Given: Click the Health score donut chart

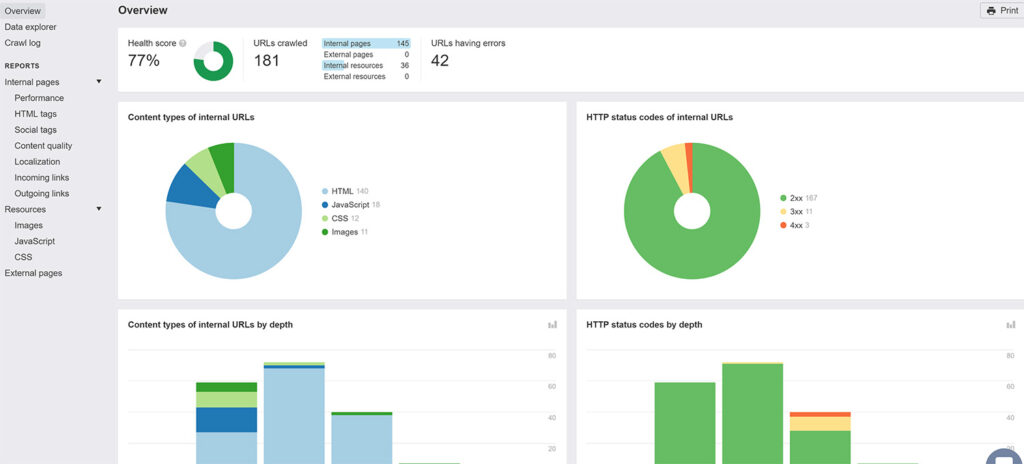Looking at the screenshot, I should point(213,61).
